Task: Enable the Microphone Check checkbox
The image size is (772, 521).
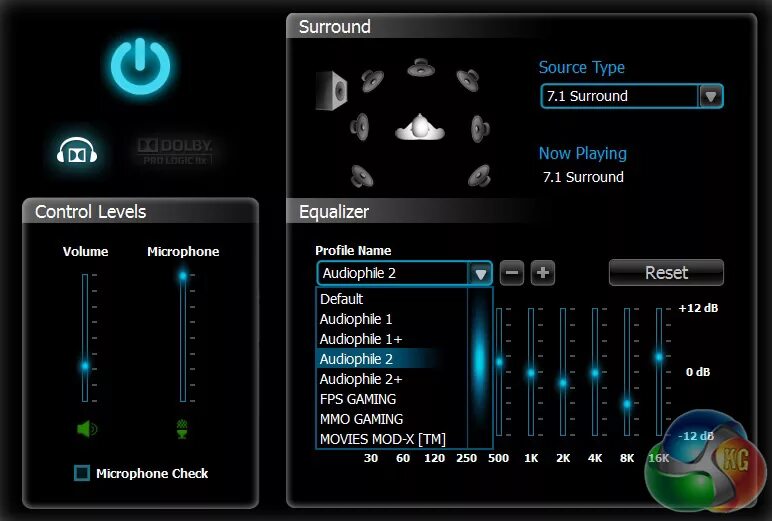Action: [82, 473]
